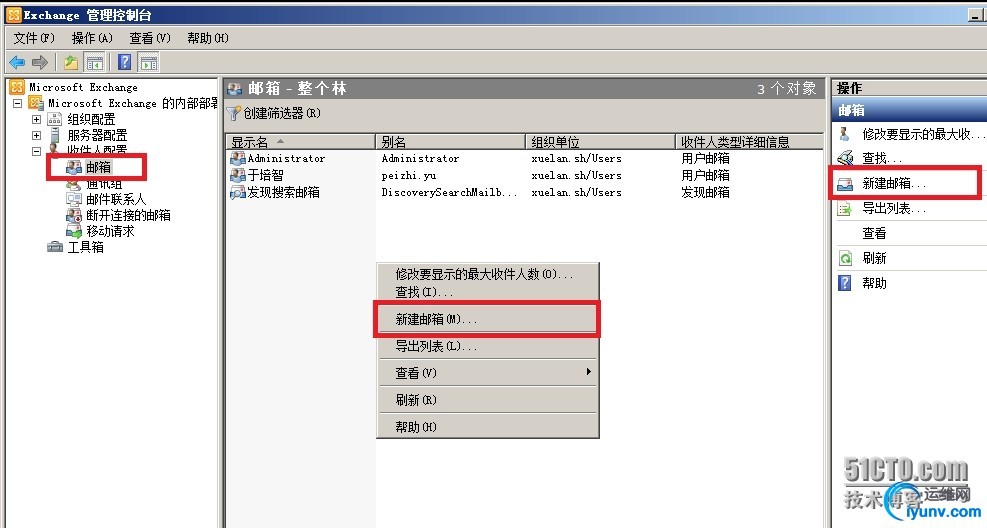Select the 邮箱 tree item
Screen dimensions: 987x528
tap(99, 167)
